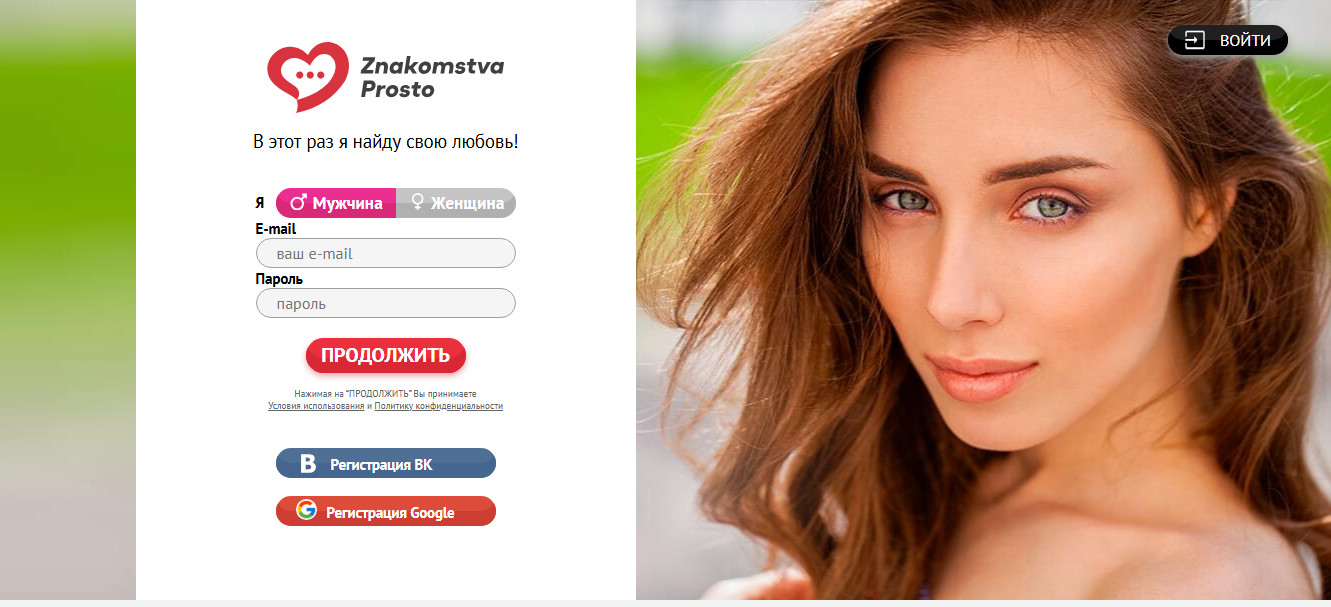This screenshot has width=1331, height=607.
Task: Click the woman's portrait photo
Action: 983,300
